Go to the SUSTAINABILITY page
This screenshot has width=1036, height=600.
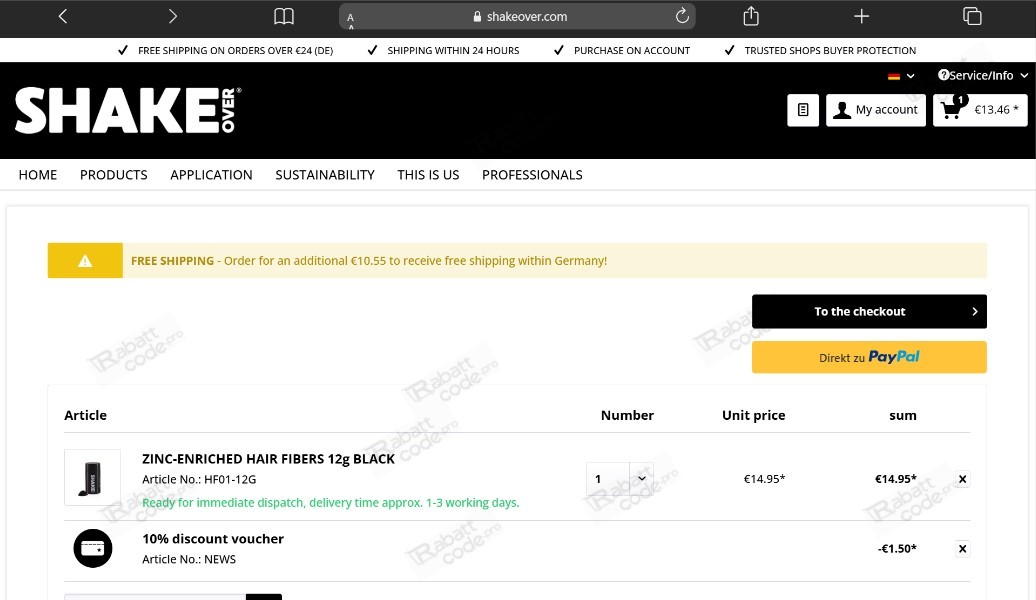point(324,174)
